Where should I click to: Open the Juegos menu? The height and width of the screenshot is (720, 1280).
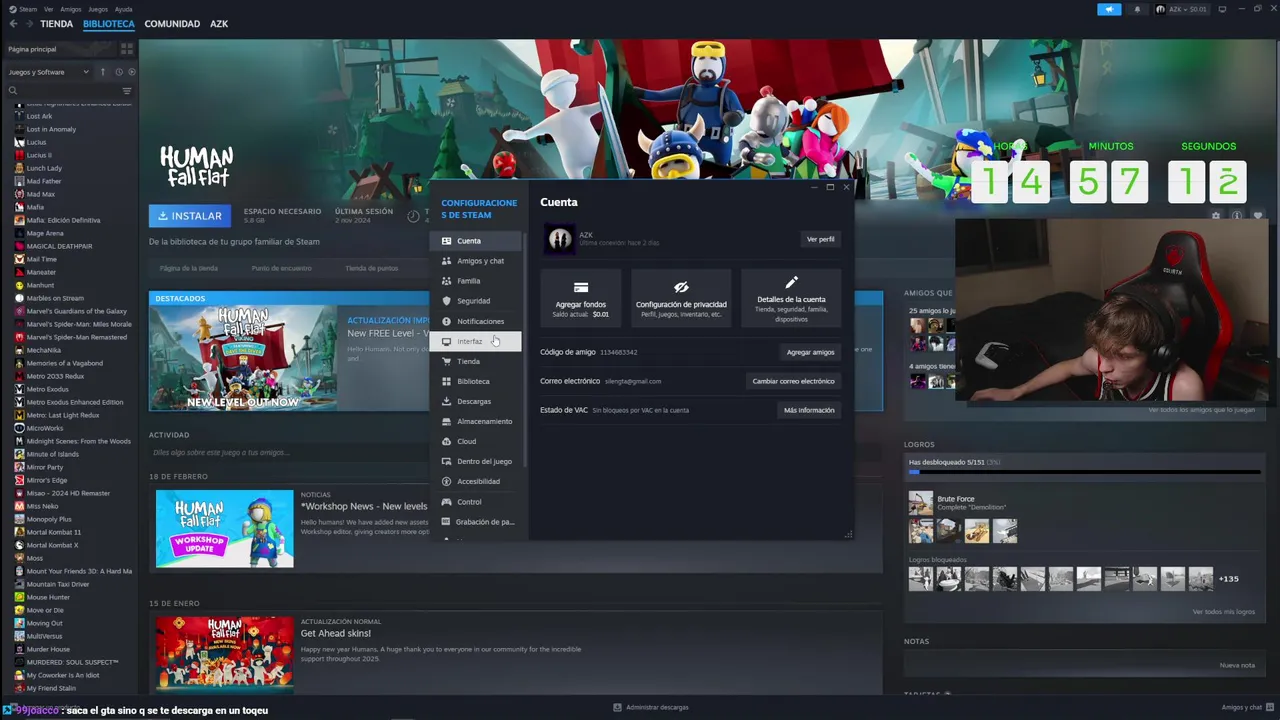(98, 9)
